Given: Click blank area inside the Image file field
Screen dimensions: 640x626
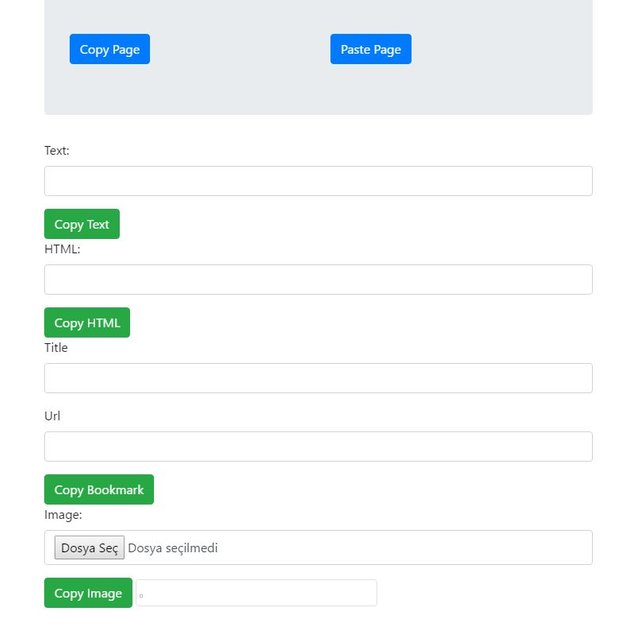Looking at the screenshot, I should 420,548.
